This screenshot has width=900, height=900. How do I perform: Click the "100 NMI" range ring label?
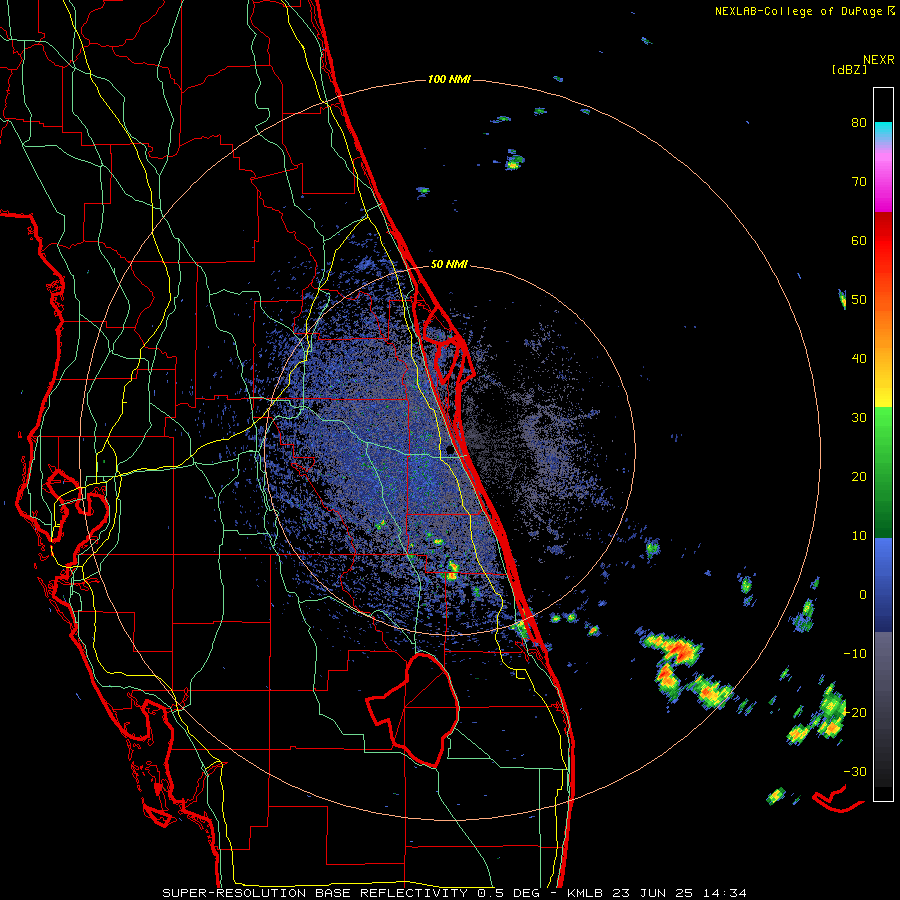coord(449,79)
